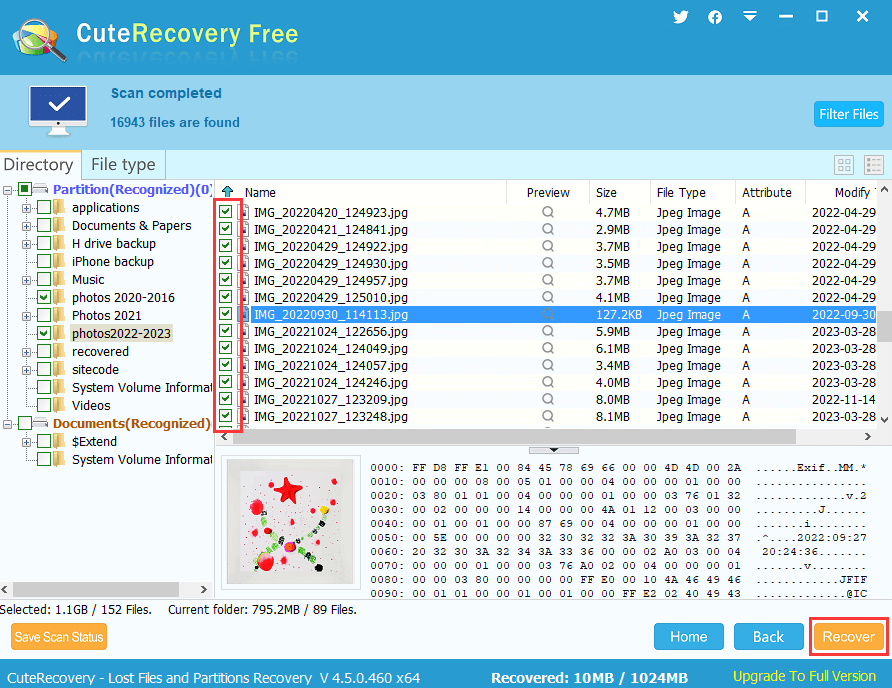This screenshot has width=892, height=688.
Task: Expand the Documents & Papers folder node
Action: pyautogui.click(x=27, y=226)
